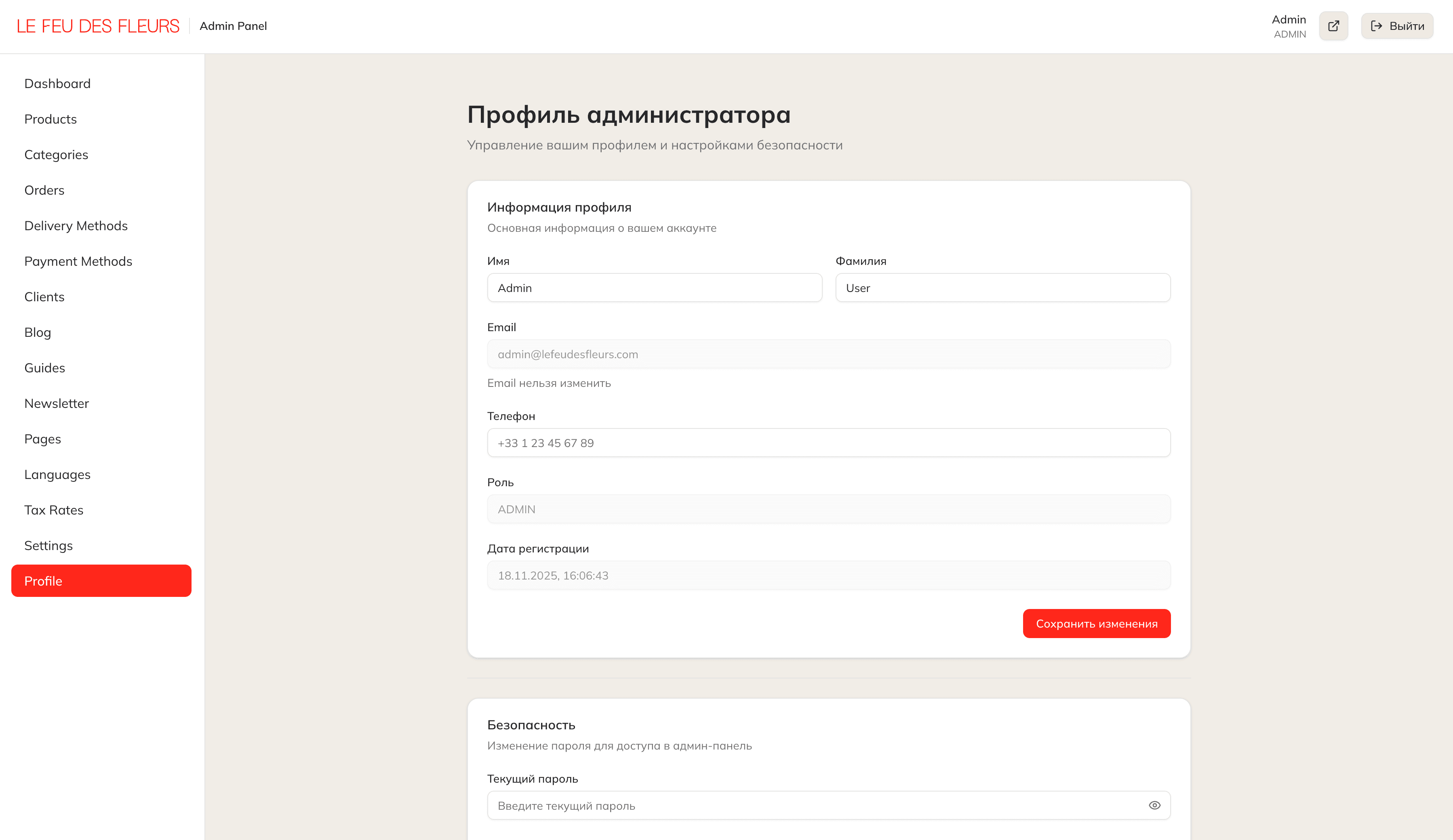
Task: Select Categories in the sidebar
Action: click(56, 154)
